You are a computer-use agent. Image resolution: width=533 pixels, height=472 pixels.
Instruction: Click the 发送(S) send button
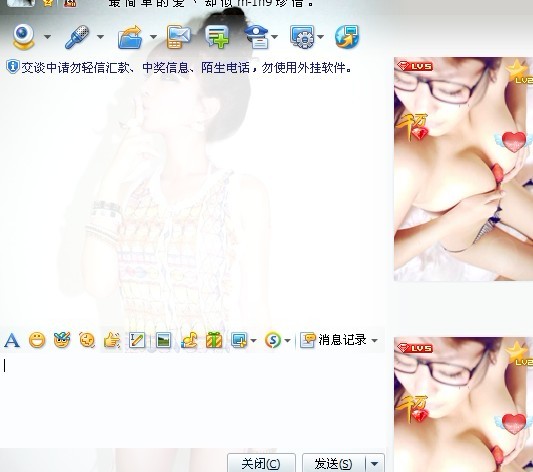pyautogui.click(x=334, y=463)
